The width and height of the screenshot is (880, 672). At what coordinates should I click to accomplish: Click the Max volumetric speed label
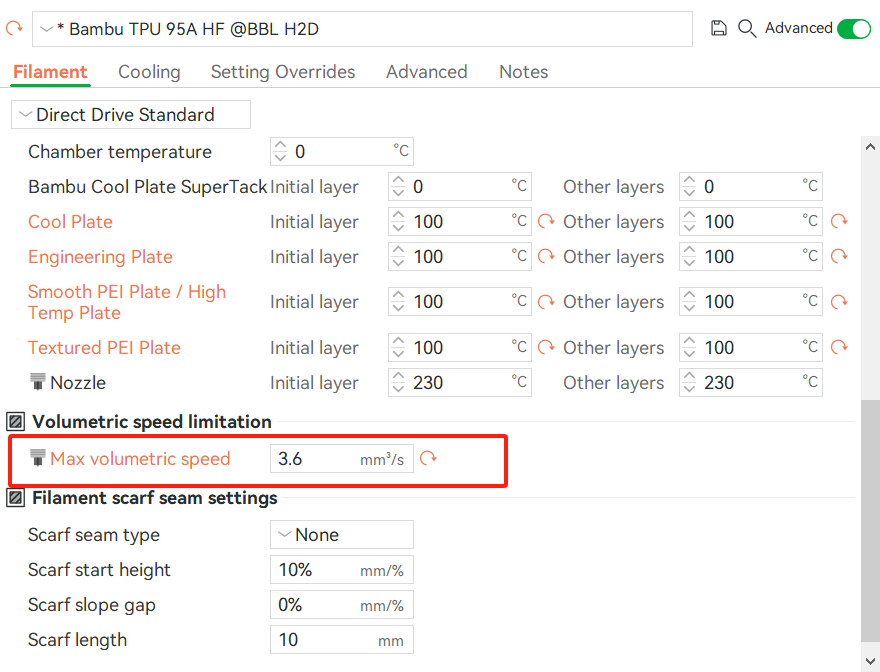pyautogui.click(x=140, y=459)
